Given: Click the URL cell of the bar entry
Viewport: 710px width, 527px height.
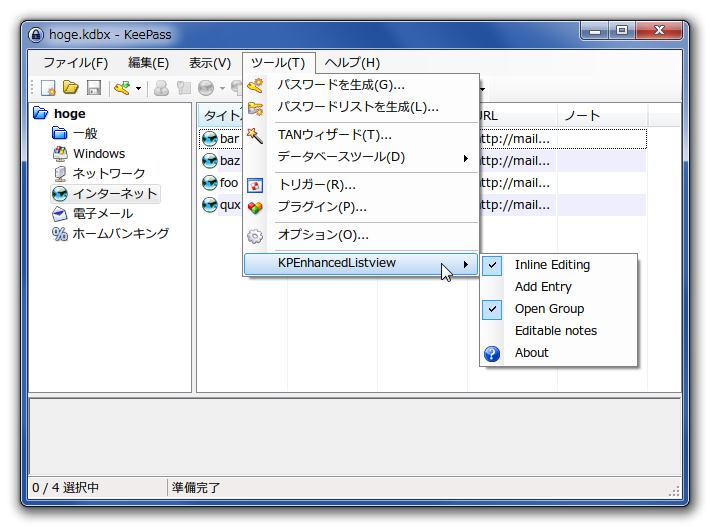Looking at the screenshot, I should [518, 139].
